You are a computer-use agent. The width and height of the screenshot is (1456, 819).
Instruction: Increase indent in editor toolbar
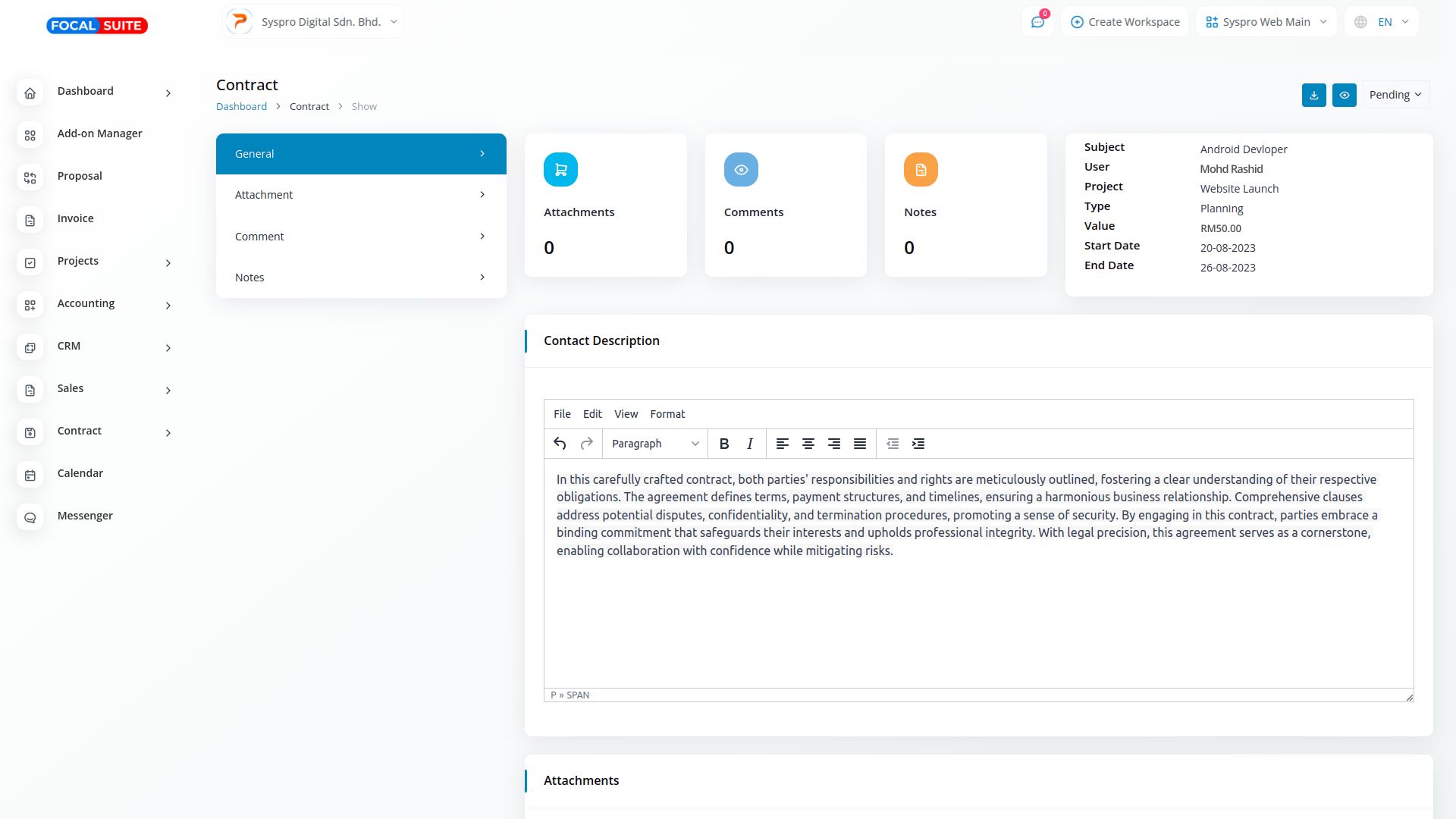coord(918,444)
